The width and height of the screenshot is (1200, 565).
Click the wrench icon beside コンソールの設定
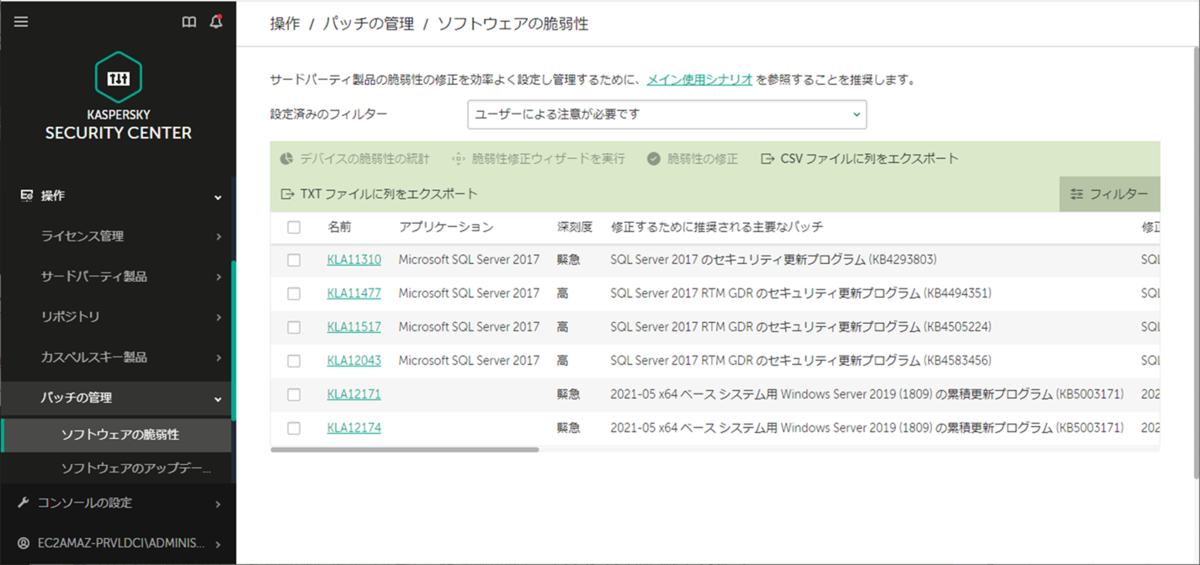(x=24, y=503)
